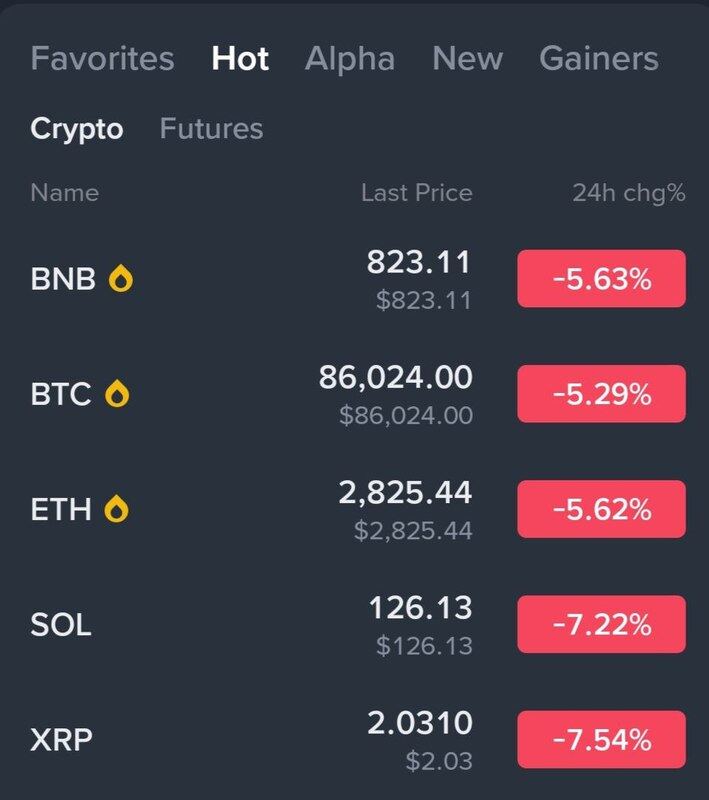
Task: Select the Crypto sub-tab
Action: [77, 129]
